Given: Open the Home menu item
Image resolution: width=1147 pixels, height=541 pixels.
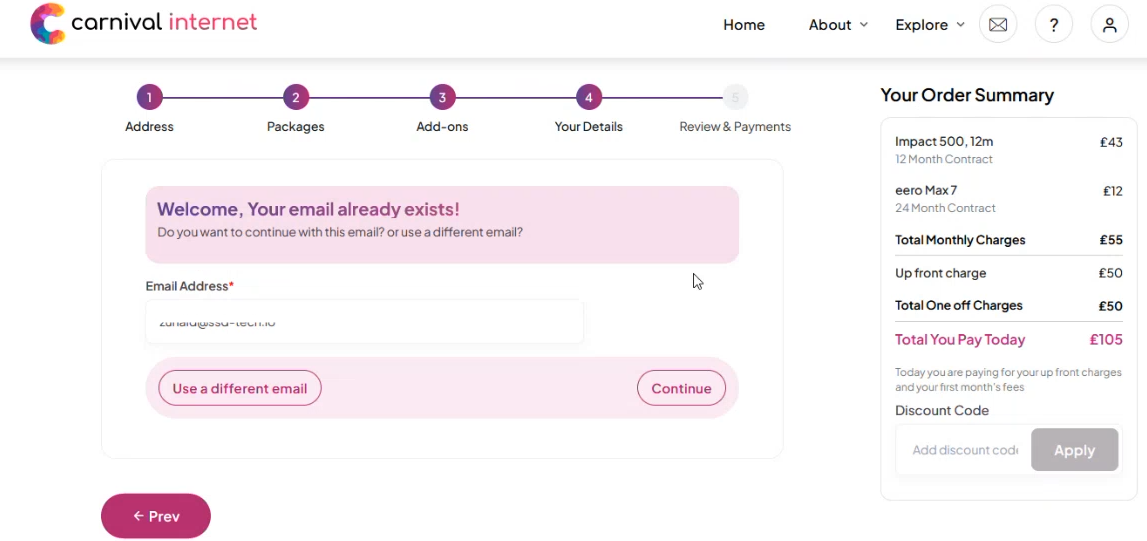Looking at the screenshot, I should 744,25.
